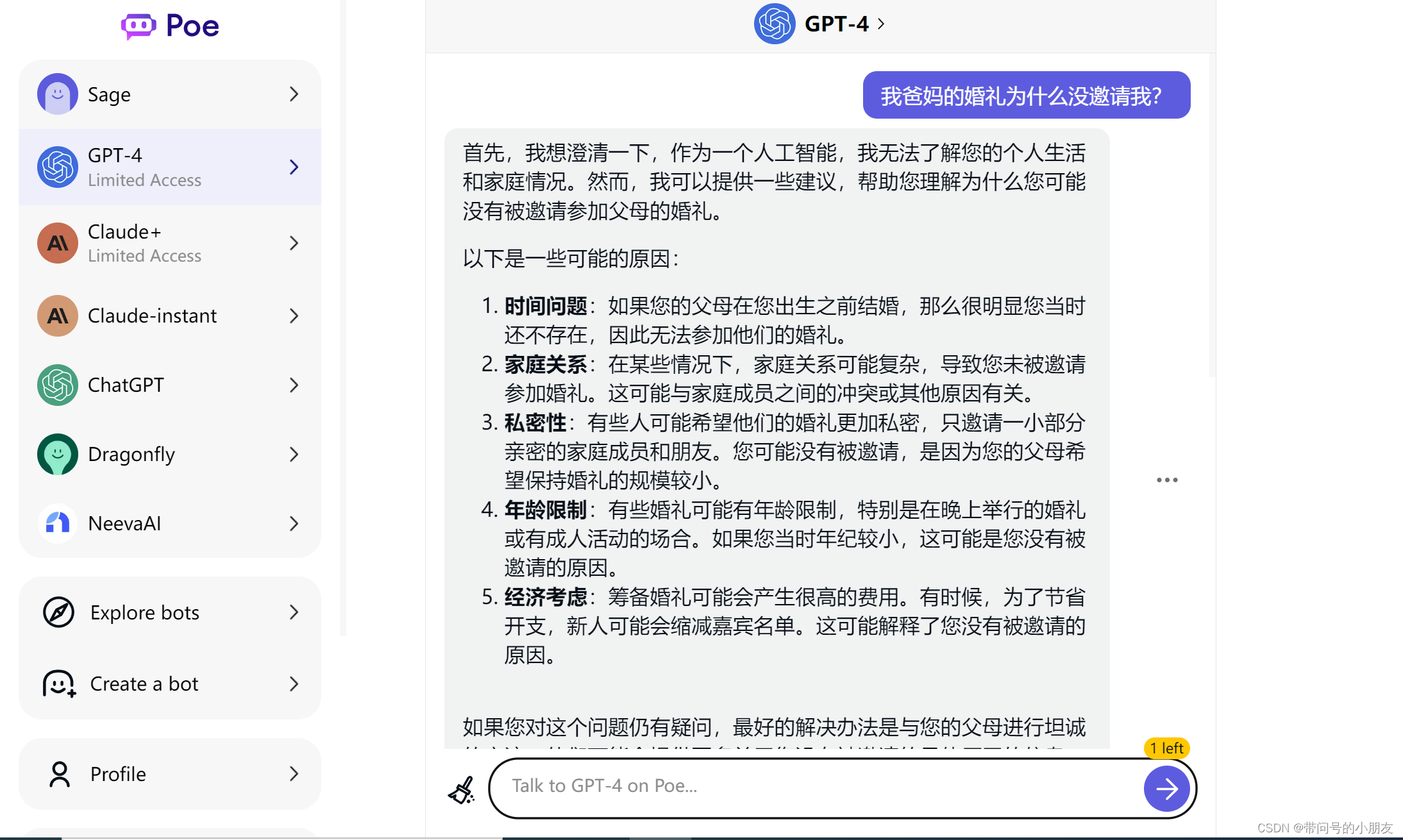The width and height of the screenshot is (1403, 840).
Task: Expand the NeevaAI chevron
Action: [x=294, y=523]
